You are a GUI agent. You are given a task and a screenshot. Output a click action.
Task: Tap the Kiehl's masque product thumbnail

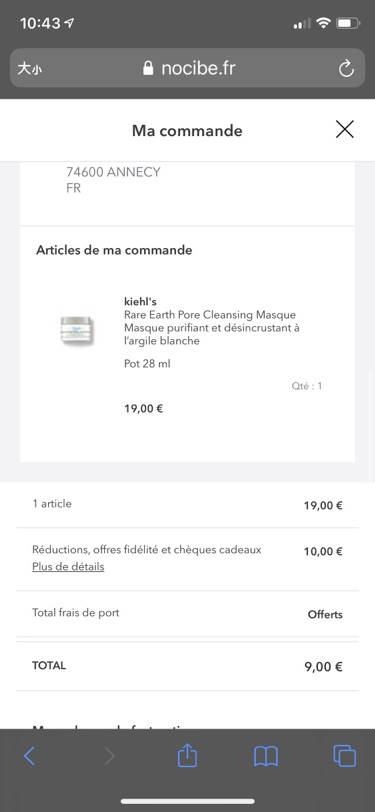[x=76, y=330]
